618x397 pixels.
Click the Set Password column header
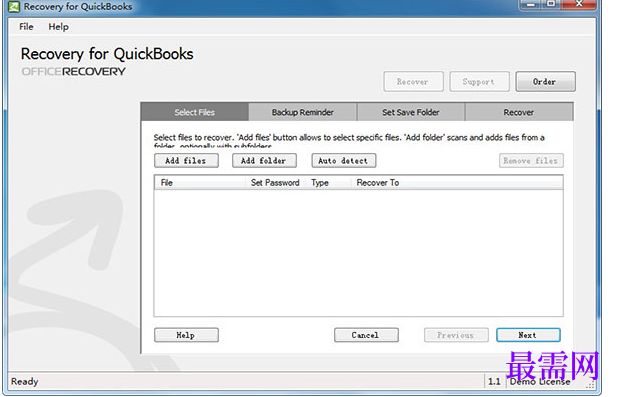coord(275,183)
